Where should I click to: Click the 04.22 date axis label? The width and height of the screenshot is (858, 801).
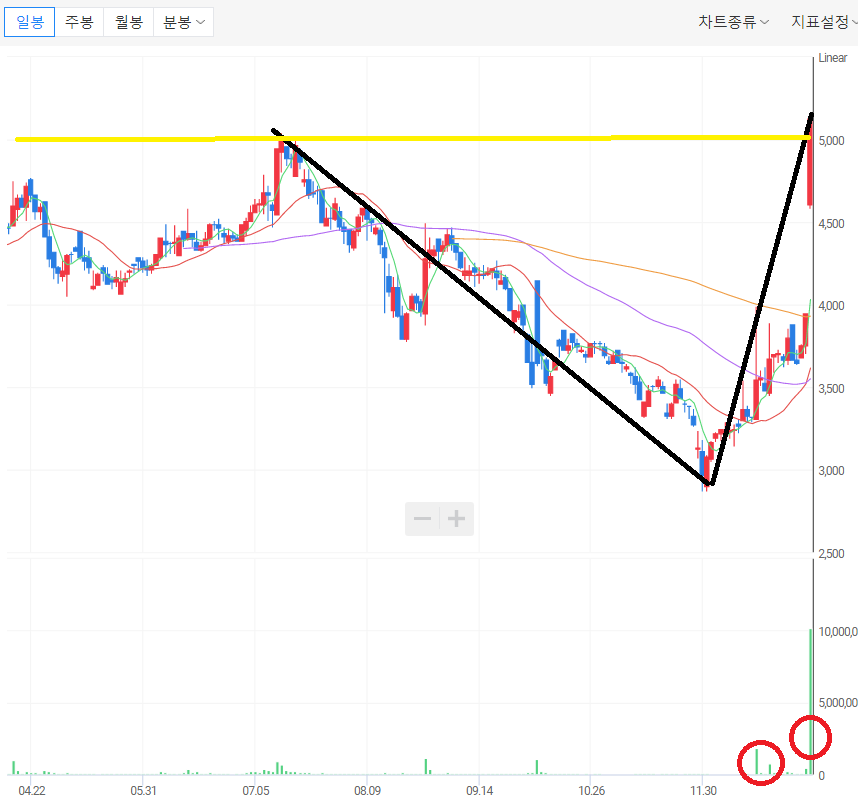[32, 791]
